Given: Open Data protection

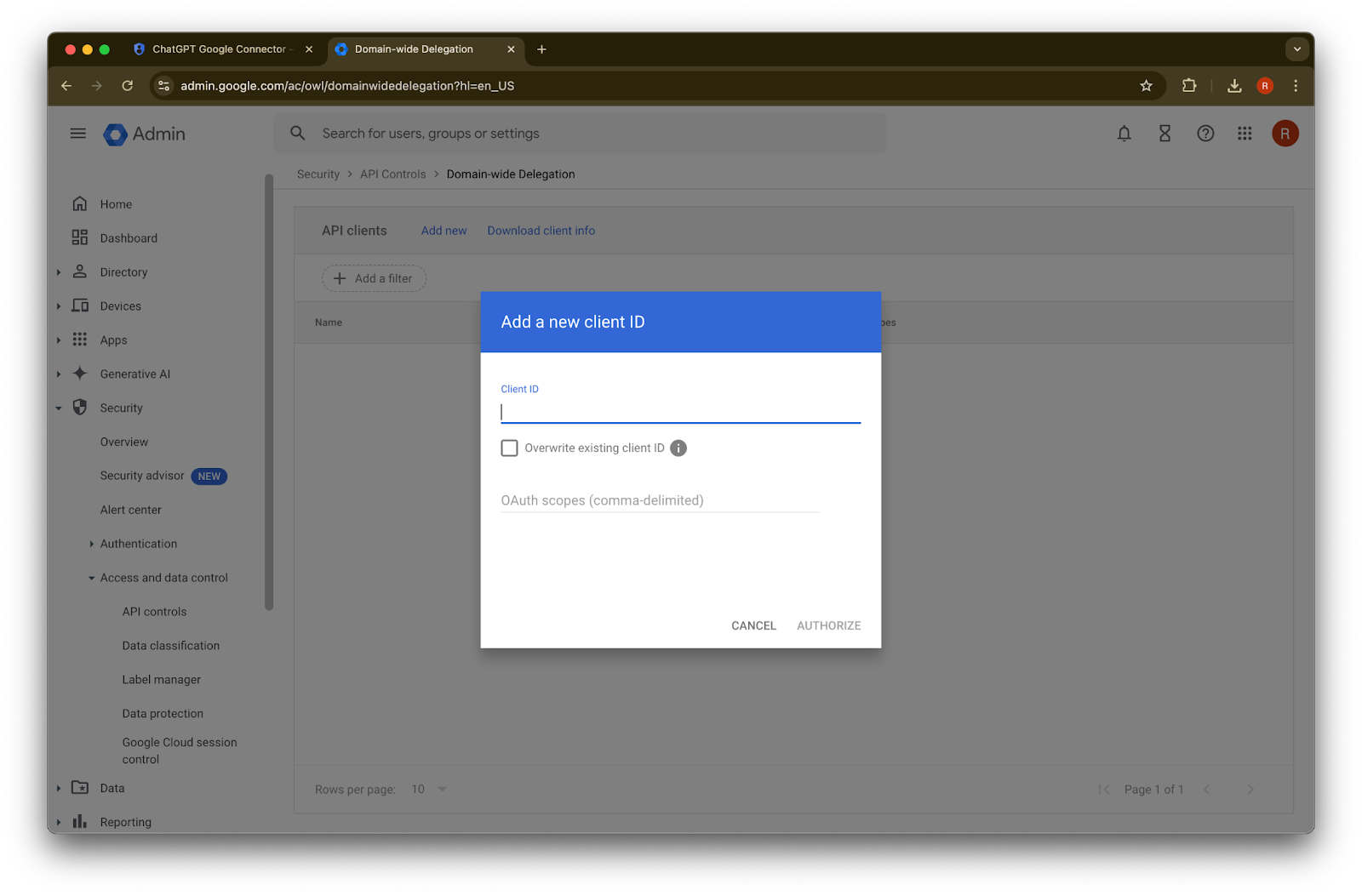Looking at the screenshot, I should (x=163, y=714).
